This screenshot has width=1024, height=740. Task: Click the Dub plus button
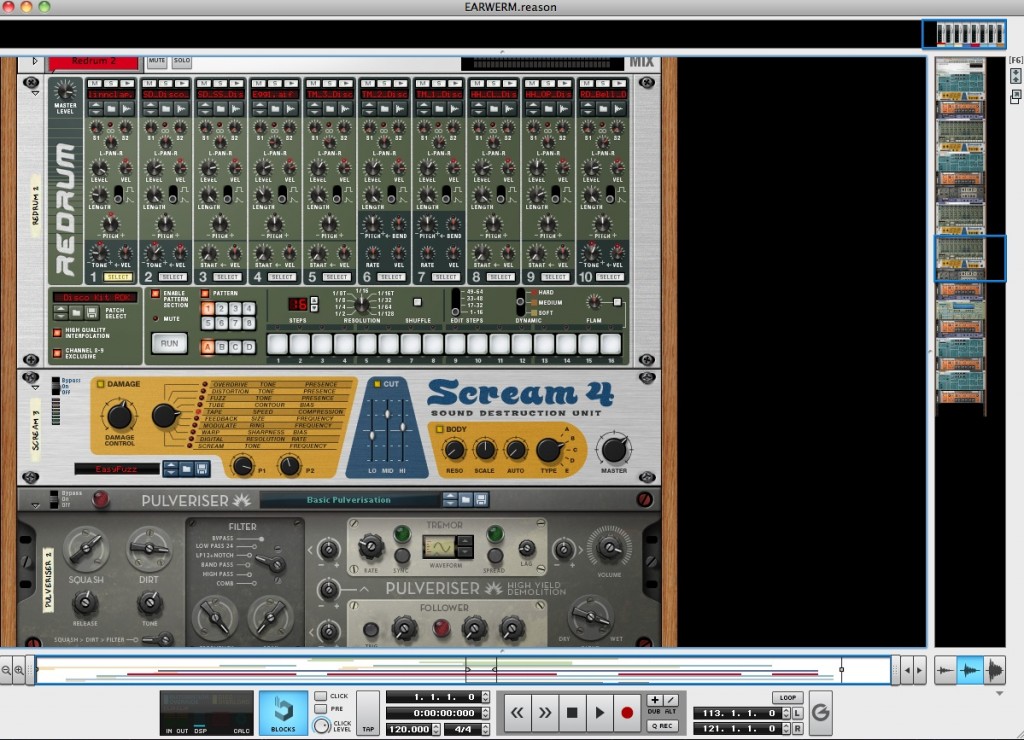pyautogui.click(x=654, y=700)
